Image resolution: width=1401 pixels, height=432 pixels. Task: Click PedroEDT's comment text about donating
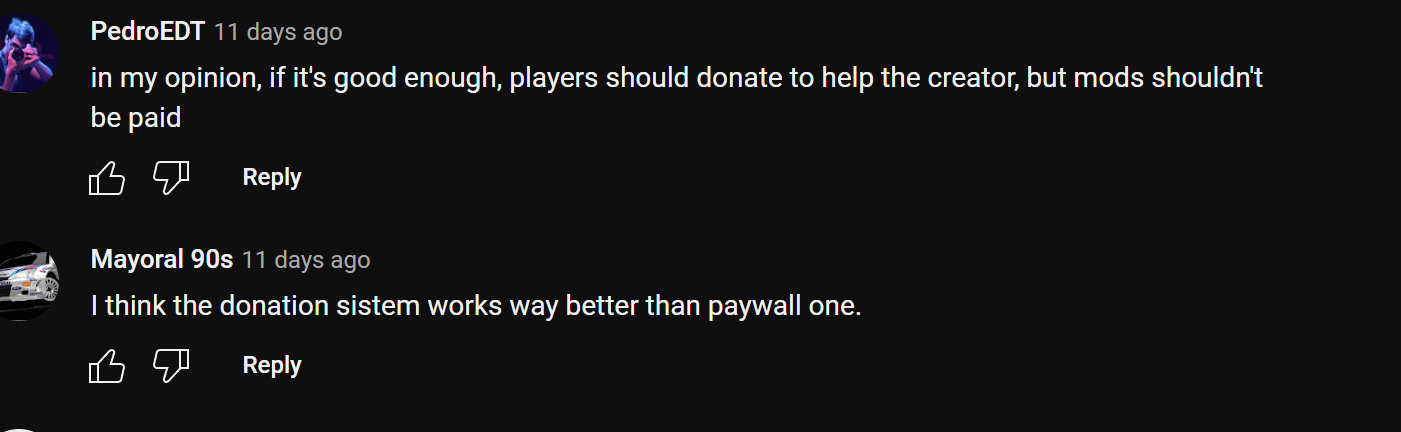tap(677, 97)
